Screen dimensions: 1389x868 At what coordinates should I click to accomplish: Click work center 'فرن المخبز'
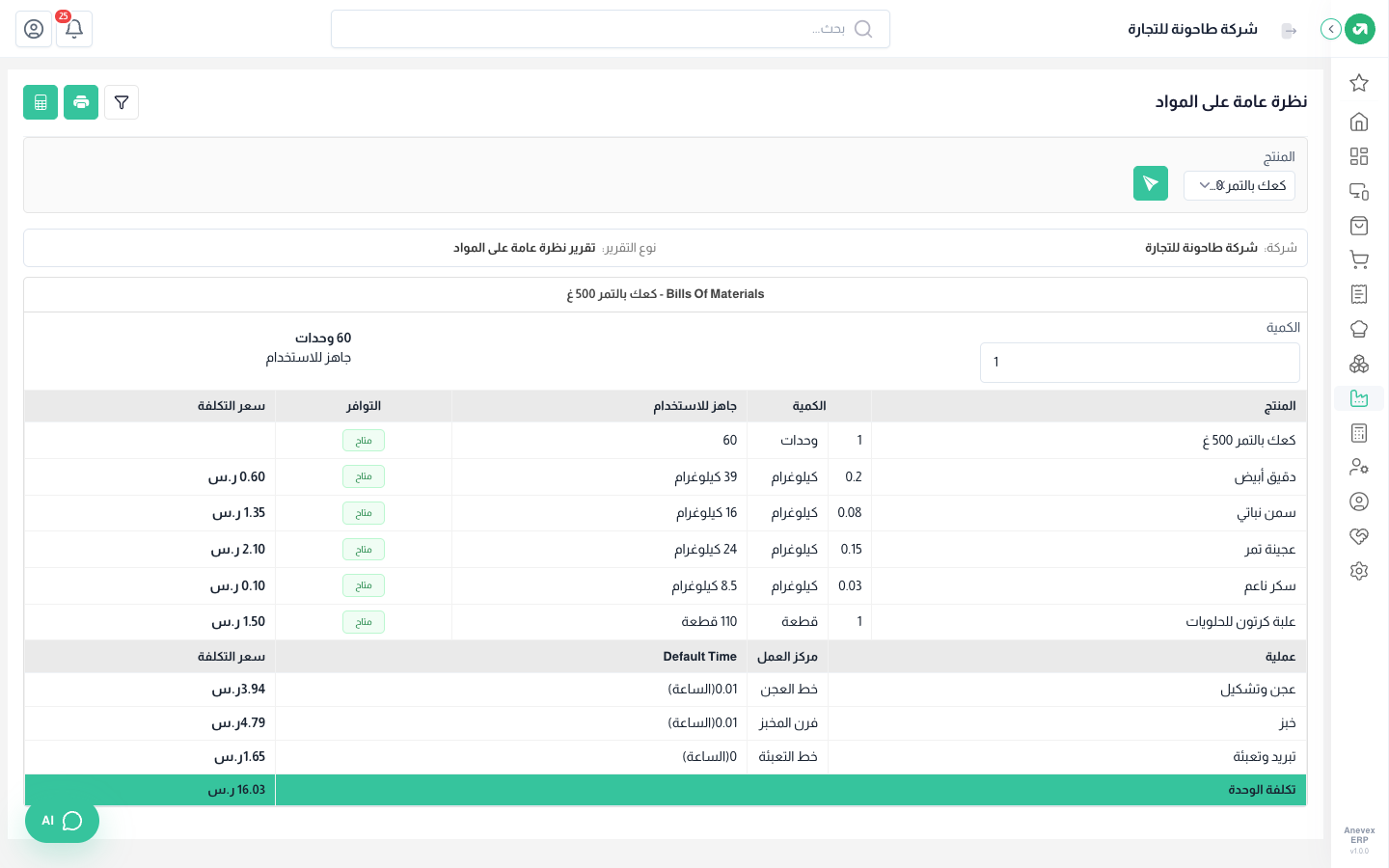(788, 723)
